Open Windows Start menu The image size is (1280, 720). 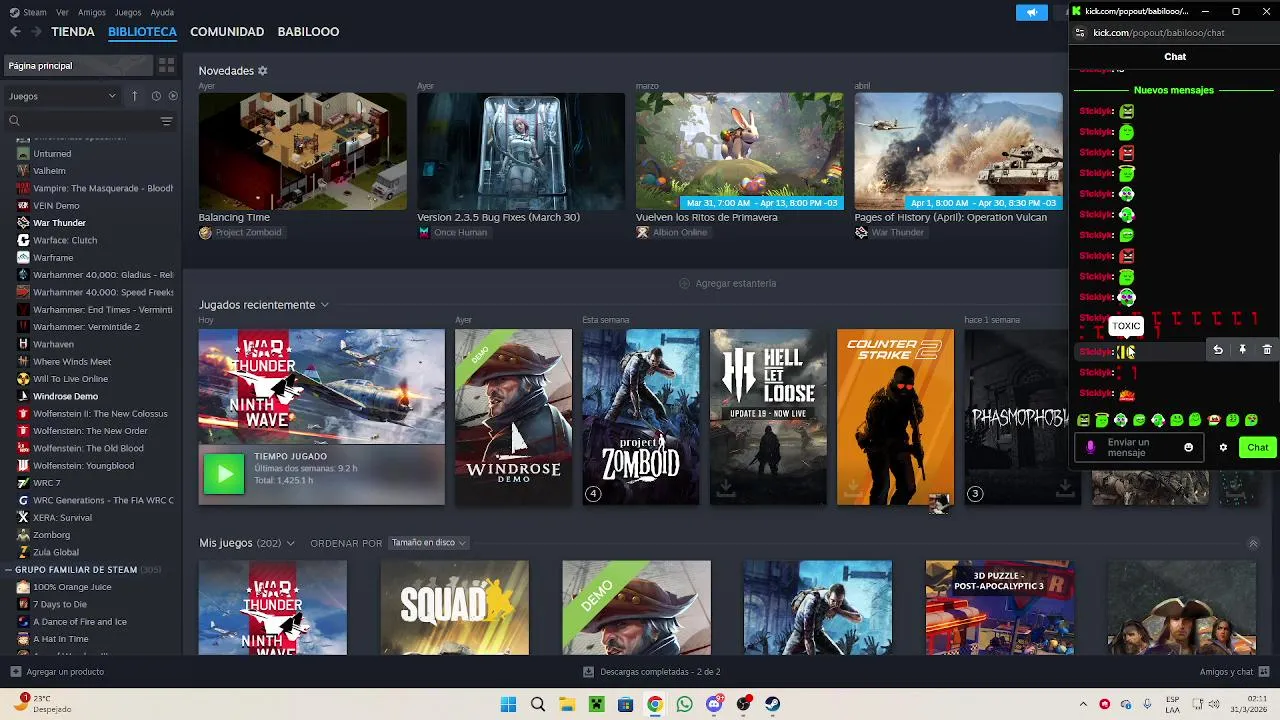pos(508,704)
